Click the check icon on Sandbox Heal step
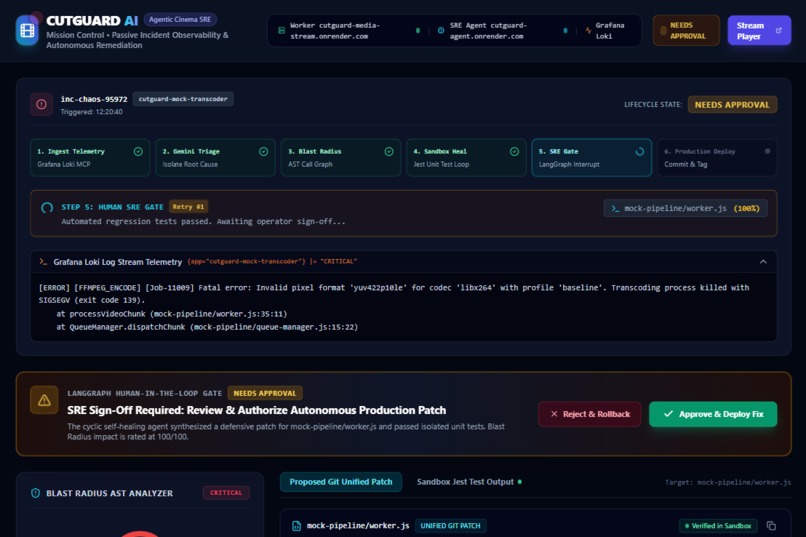 pos(514,152)
